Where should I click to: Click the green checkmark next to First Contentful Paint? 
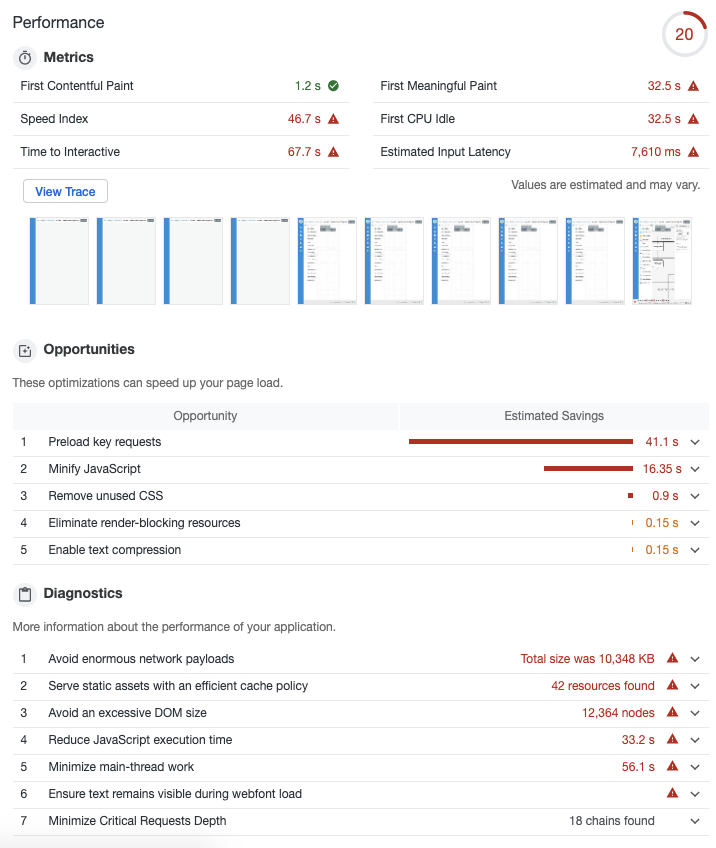tap(333, 86)
